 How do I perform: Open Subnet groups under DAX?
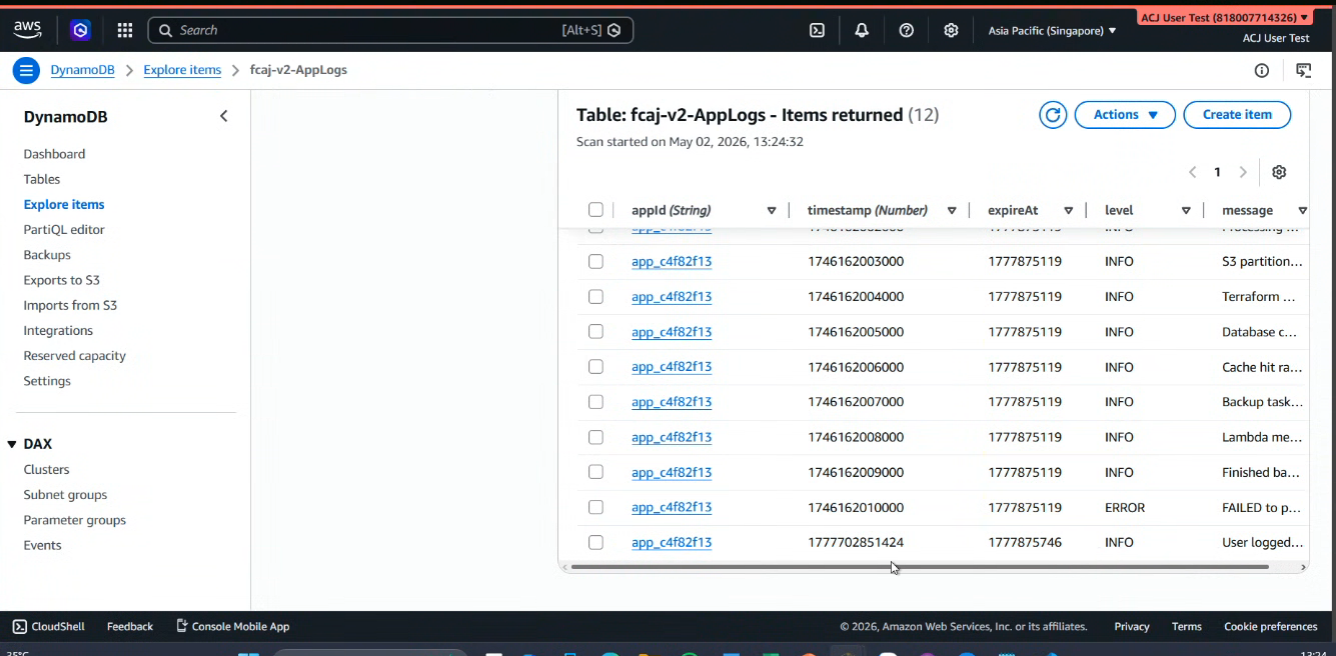click(65, 494)
